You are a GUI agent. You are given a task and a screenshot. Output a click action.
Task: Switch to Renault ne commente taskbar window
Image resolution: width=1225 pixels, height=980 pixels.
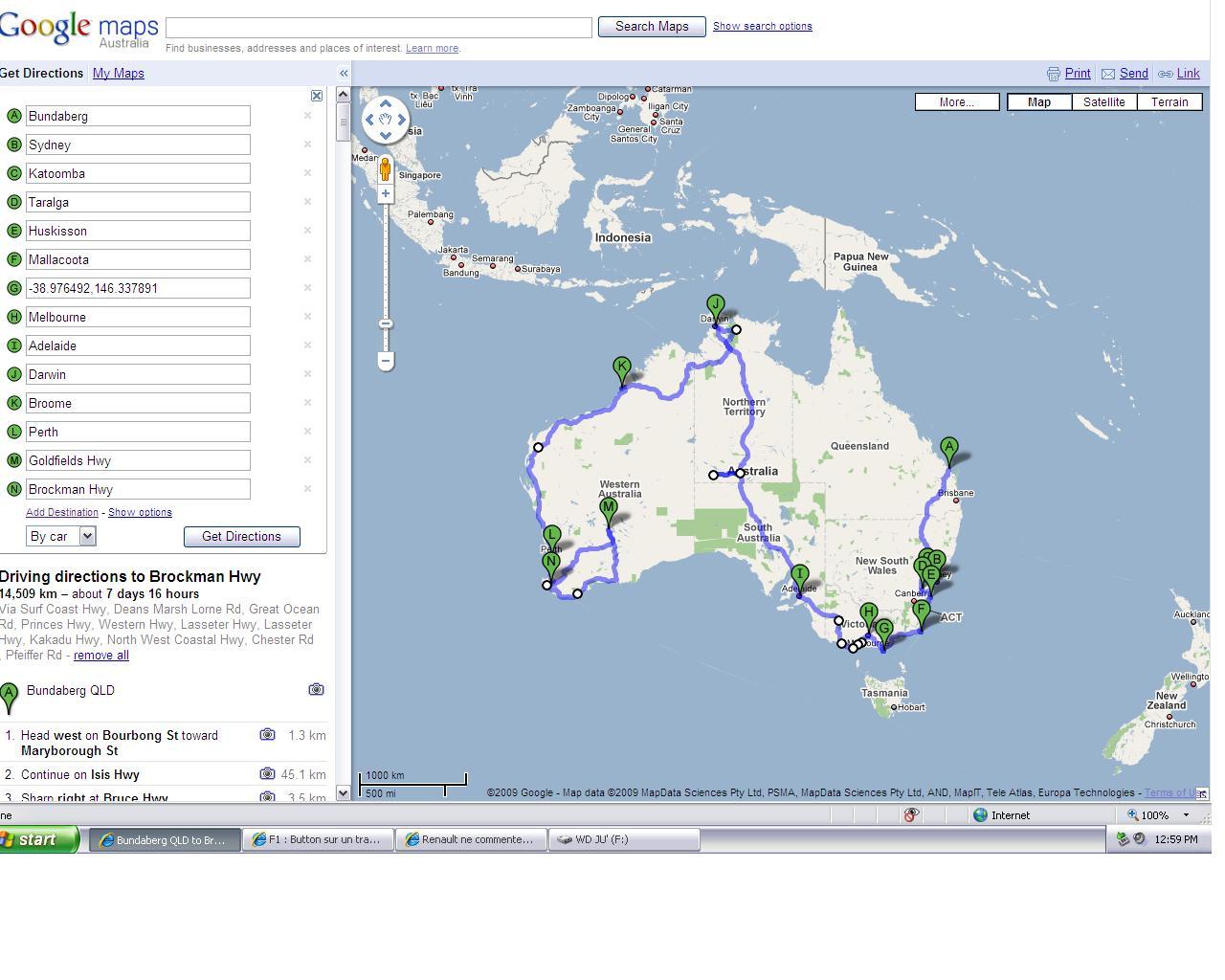(471, 839)
